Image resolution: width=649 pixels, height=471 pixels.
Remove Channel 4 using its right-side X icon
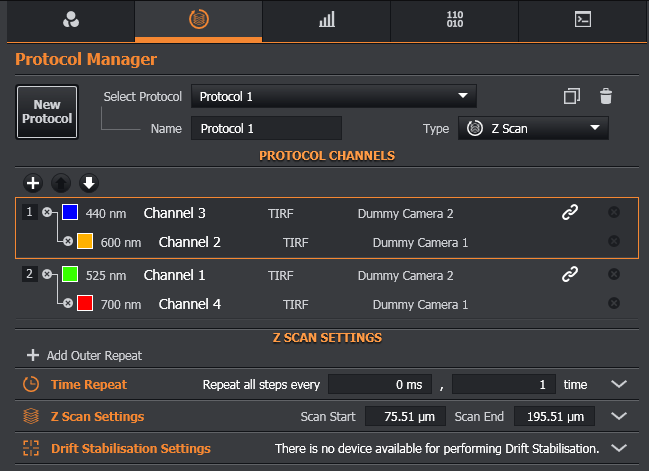pyautogui.click(x=614, y=303)
